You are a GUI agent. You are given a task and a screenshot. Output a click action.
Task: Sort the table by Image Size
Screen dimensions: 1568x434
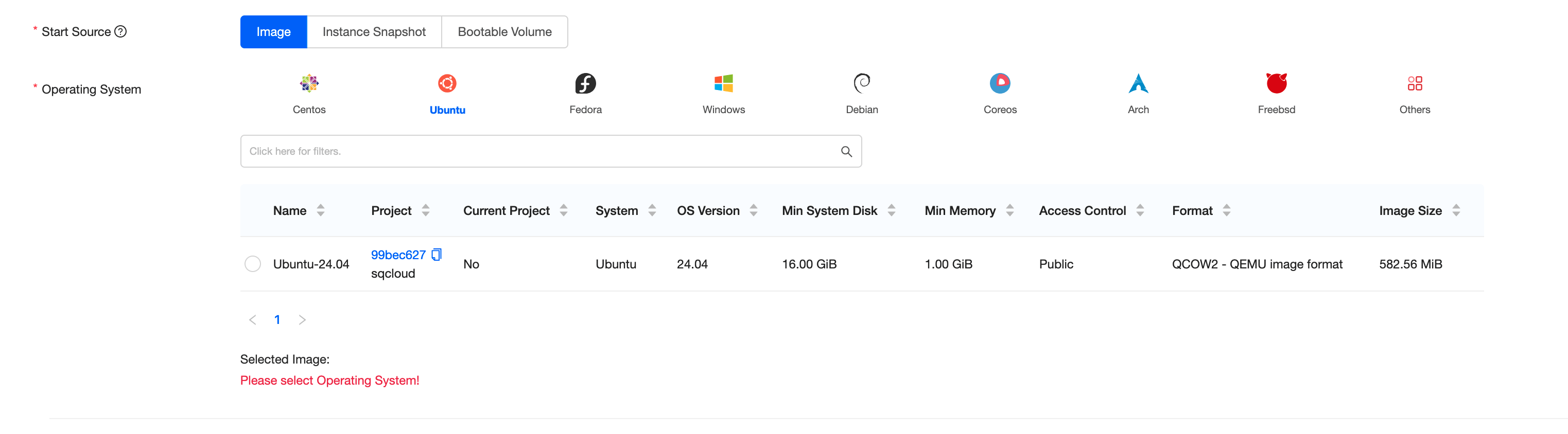click(x=1456, y=210)
